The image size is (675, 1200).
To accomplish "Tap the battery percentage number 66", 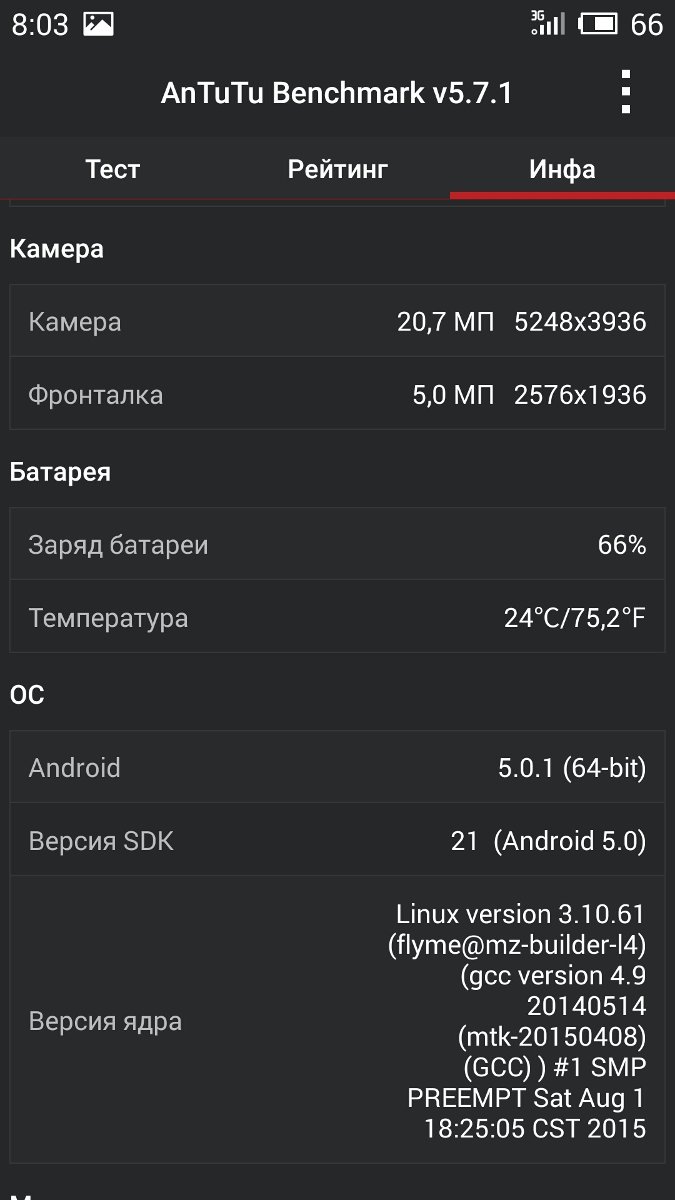I will coord(647,24).
